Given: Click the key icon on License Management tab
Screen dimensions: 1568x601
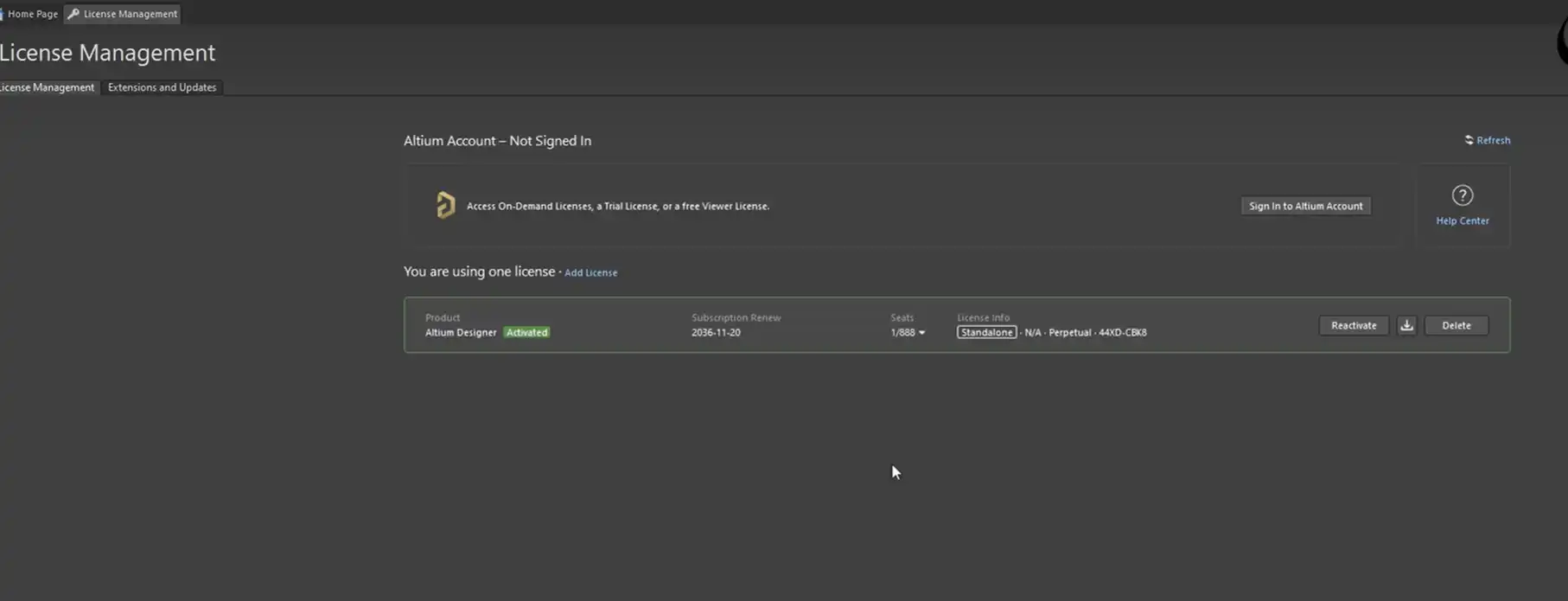Looking at the screenshot, I should (73, 14).
